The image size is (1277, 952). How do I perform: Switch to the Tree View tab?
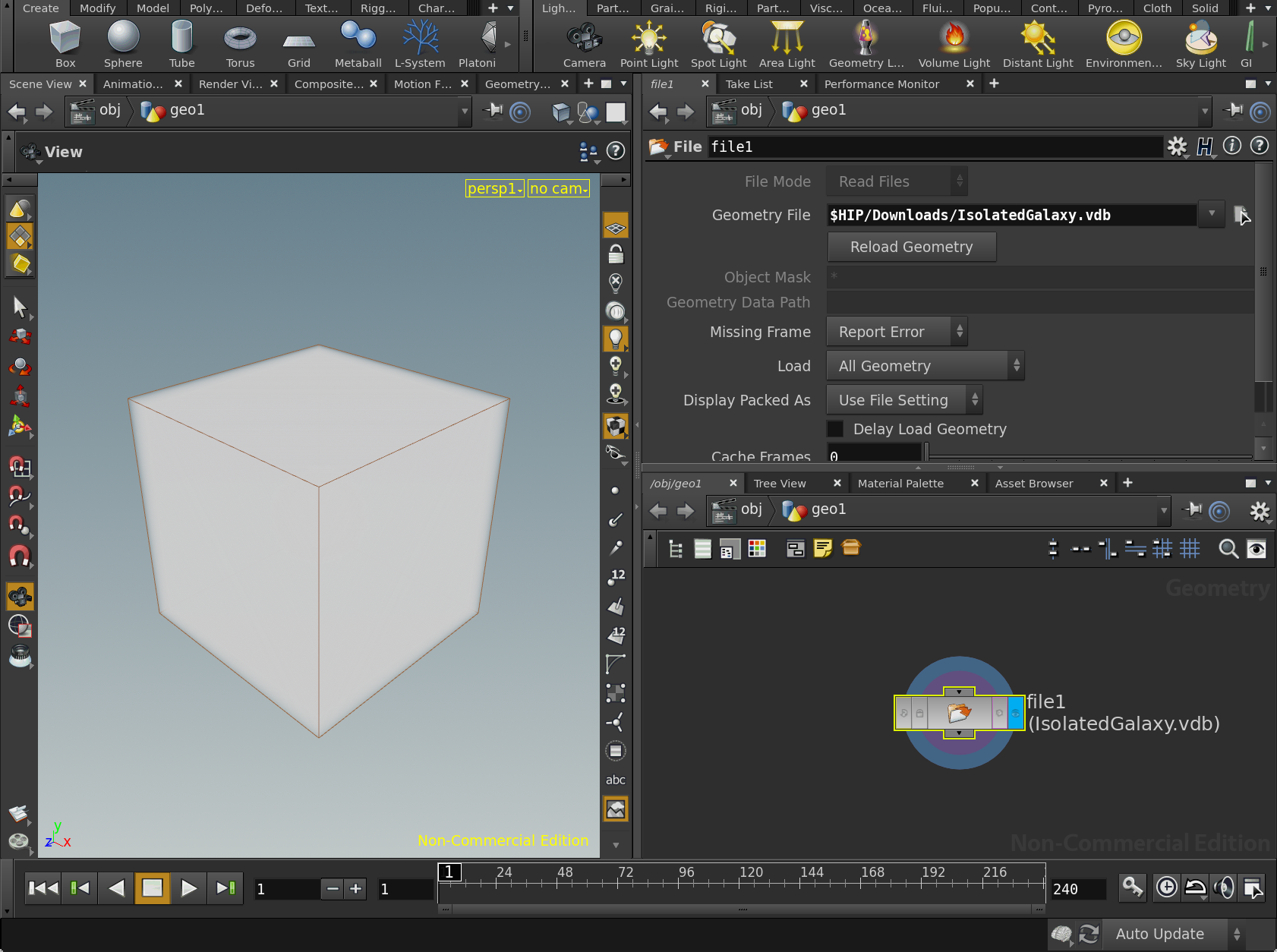[x=780, y=484]
